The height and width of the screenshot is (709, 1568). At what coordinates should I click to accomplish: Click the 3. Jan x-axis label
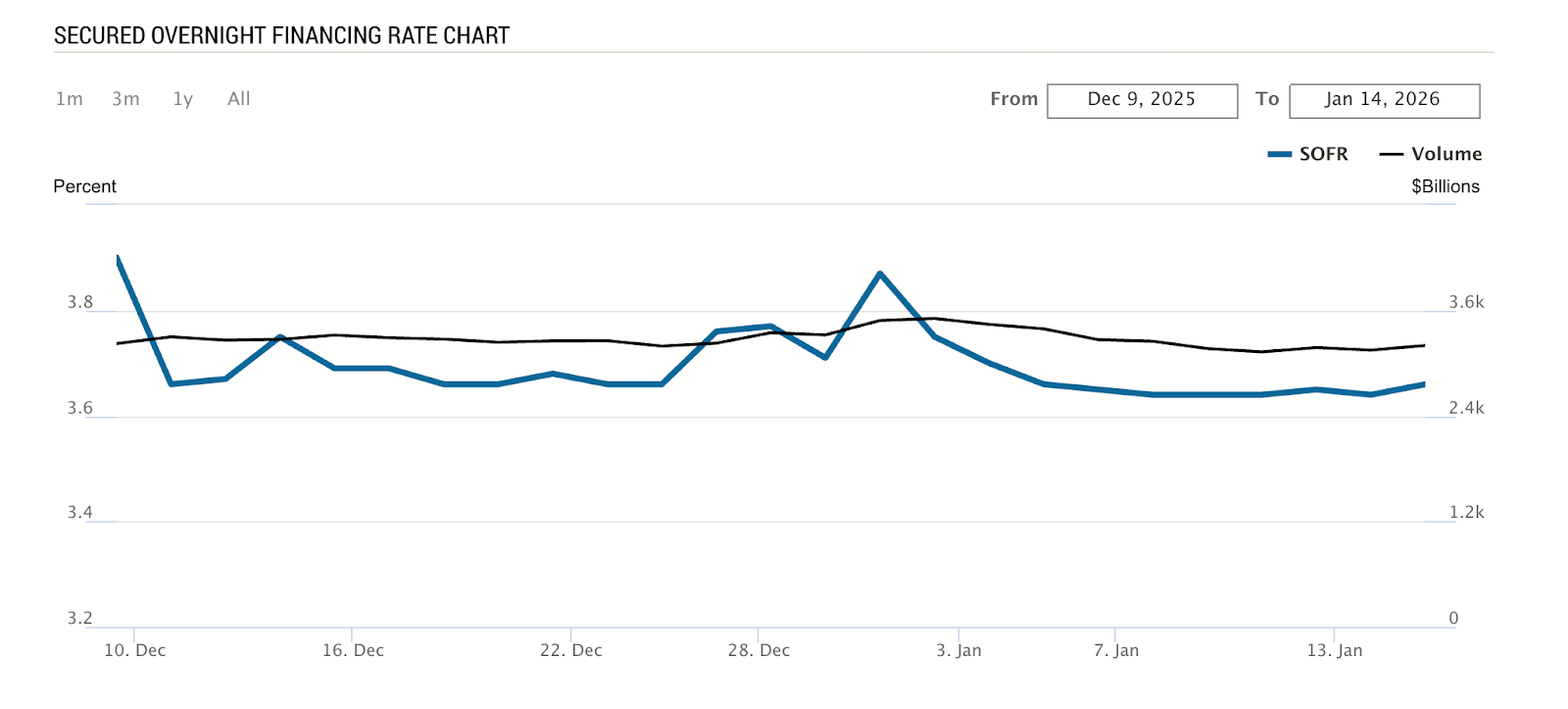coord(958,650)
